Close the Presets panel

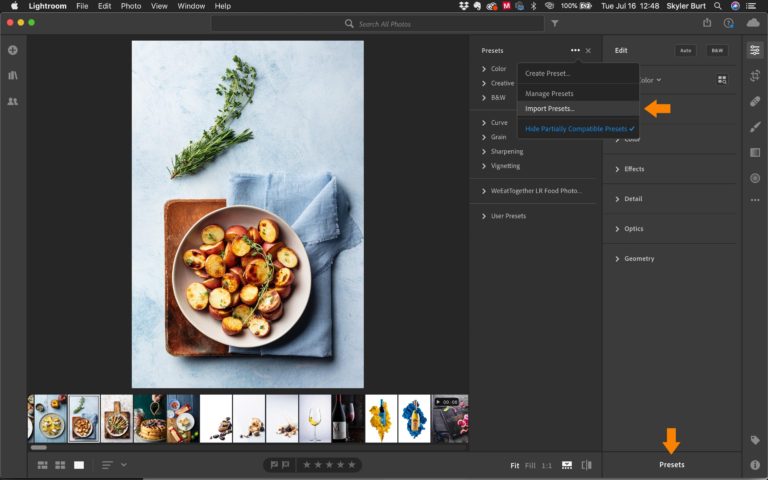pos(588,50)
